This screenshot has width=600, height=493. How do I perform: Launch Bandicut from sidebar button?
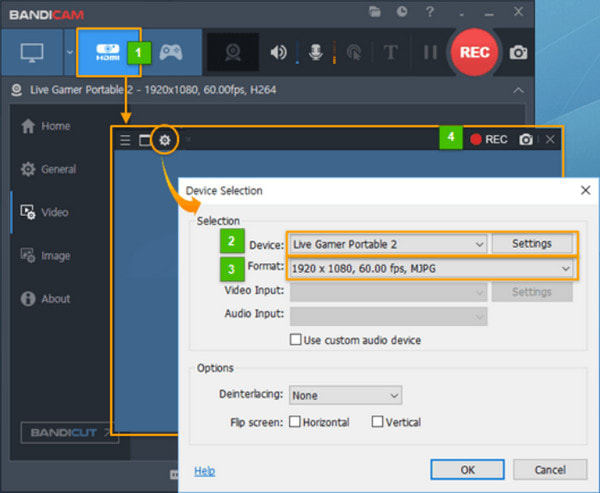tap(70, 433)
